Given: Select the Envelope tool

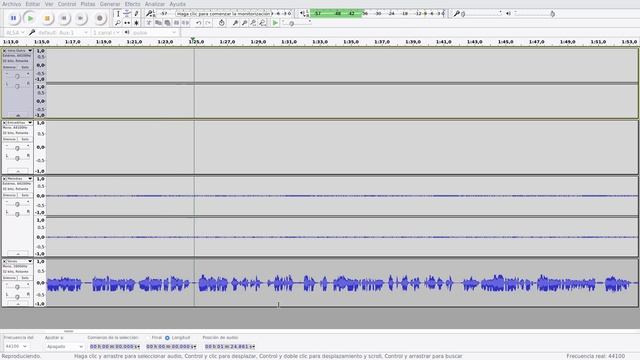Looking at the screenshot, I should pos(127,13).
